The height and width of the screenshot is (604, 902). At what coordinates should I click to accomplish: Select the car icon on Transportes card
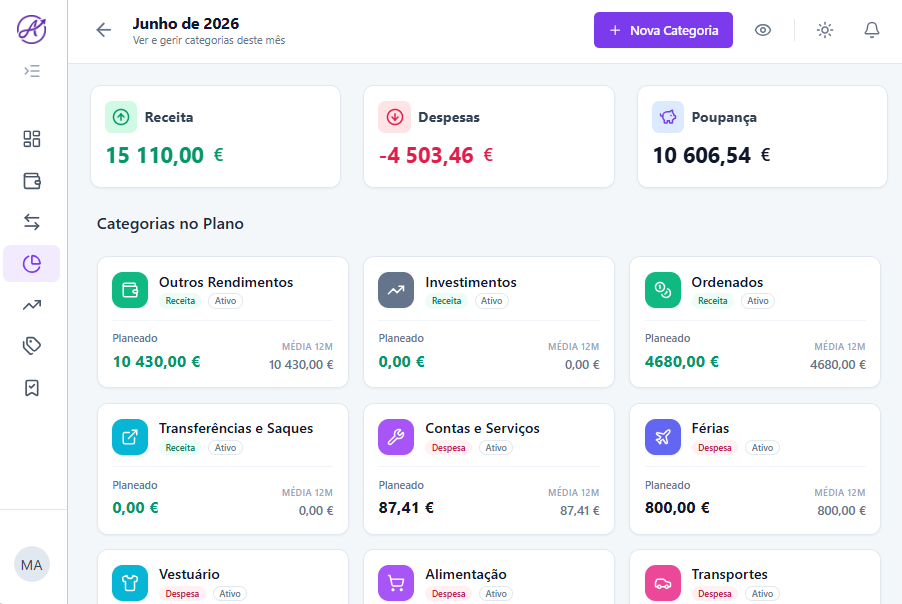coord(662,582)
